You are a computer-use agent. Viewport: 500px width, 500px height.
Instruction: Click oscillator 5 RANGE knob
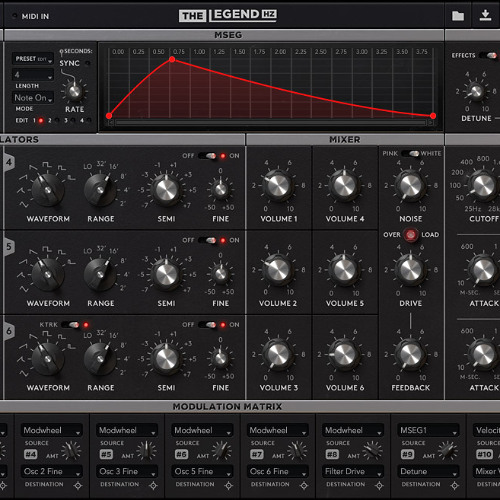point(100,275)
